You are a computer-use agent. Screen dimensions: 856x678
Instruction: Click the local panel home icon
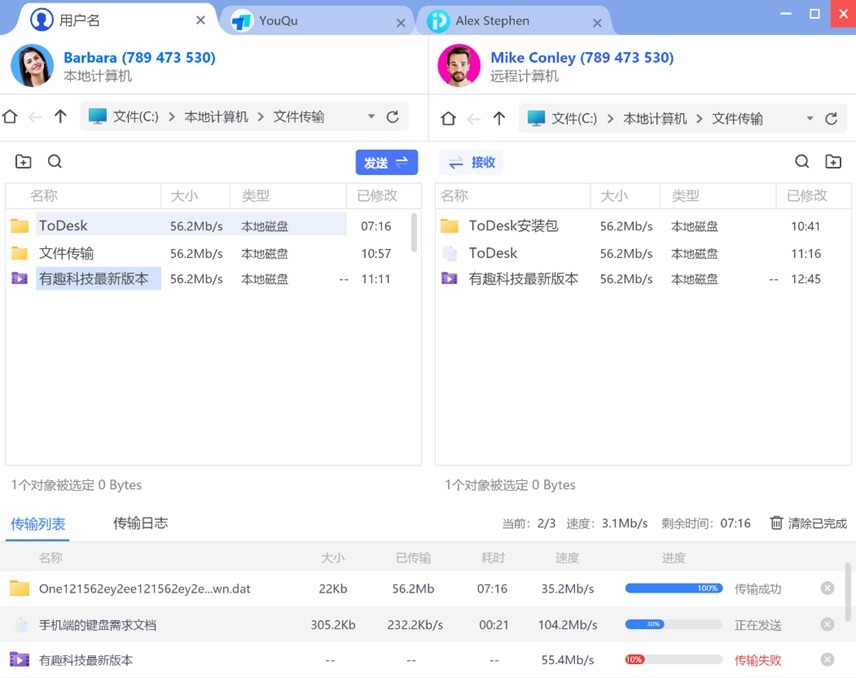pos(10,117)
